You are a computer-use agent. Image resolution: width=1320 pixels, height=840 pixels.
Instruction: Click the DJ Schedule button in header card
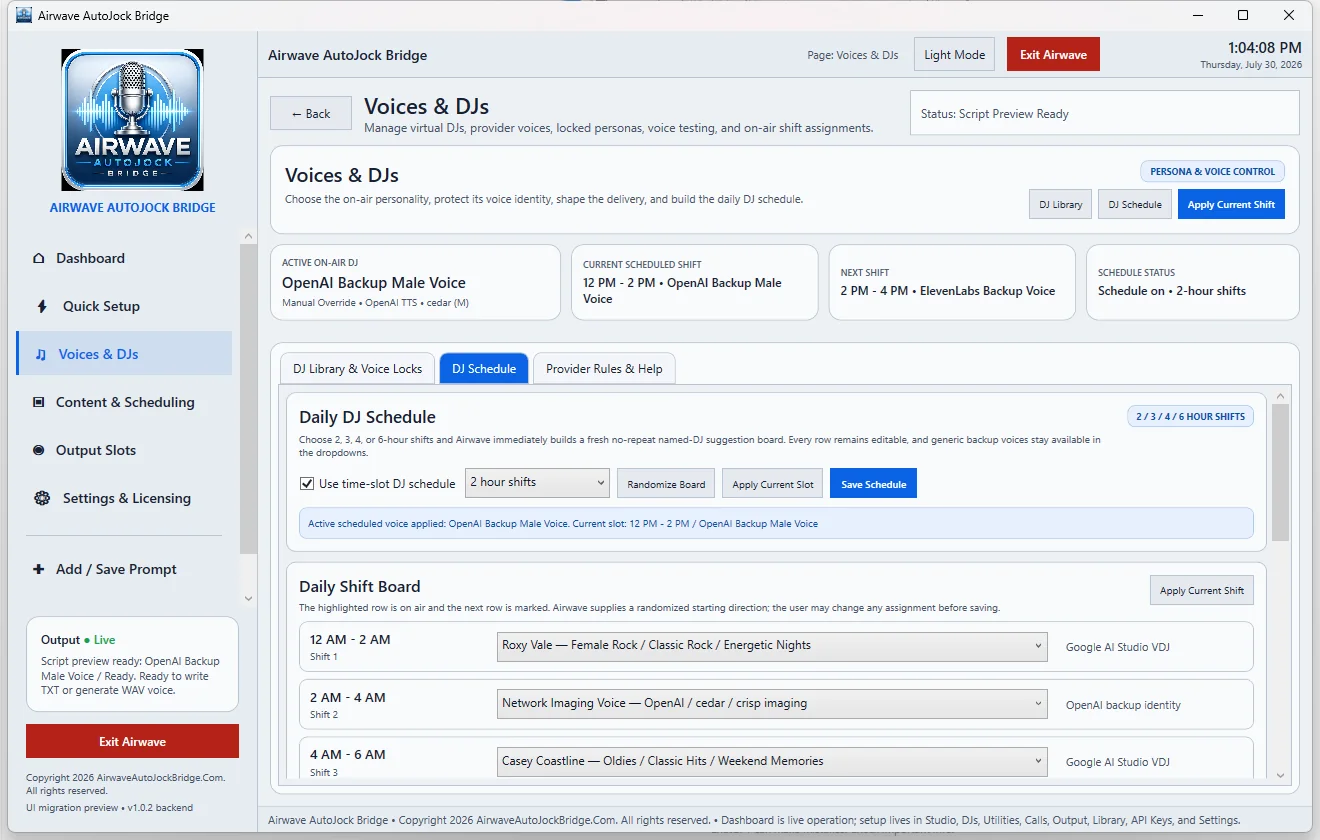(x=1135, y=204)
